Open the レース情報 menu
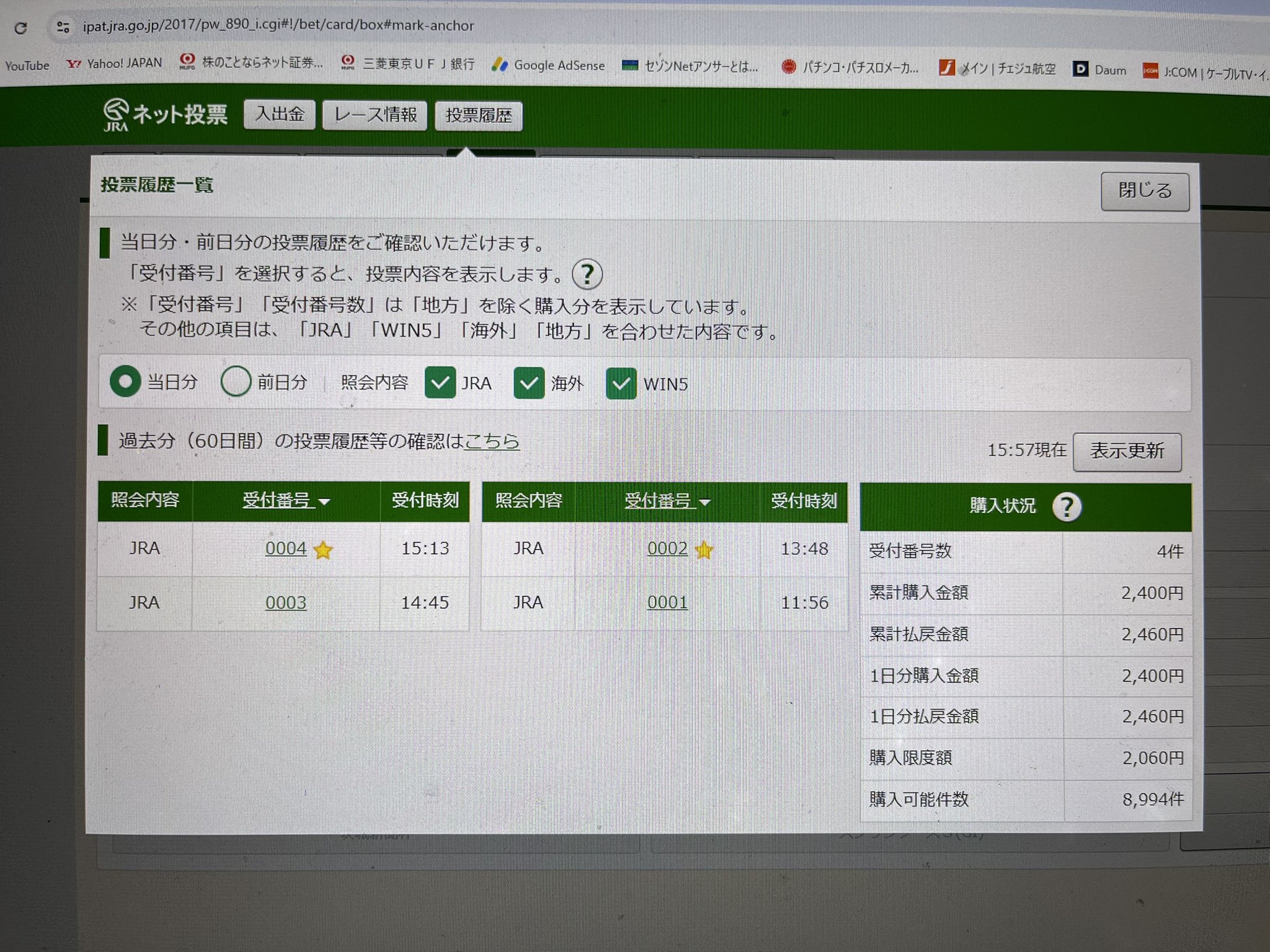The width and height of the screenshot is (1270, 952). 375,115
